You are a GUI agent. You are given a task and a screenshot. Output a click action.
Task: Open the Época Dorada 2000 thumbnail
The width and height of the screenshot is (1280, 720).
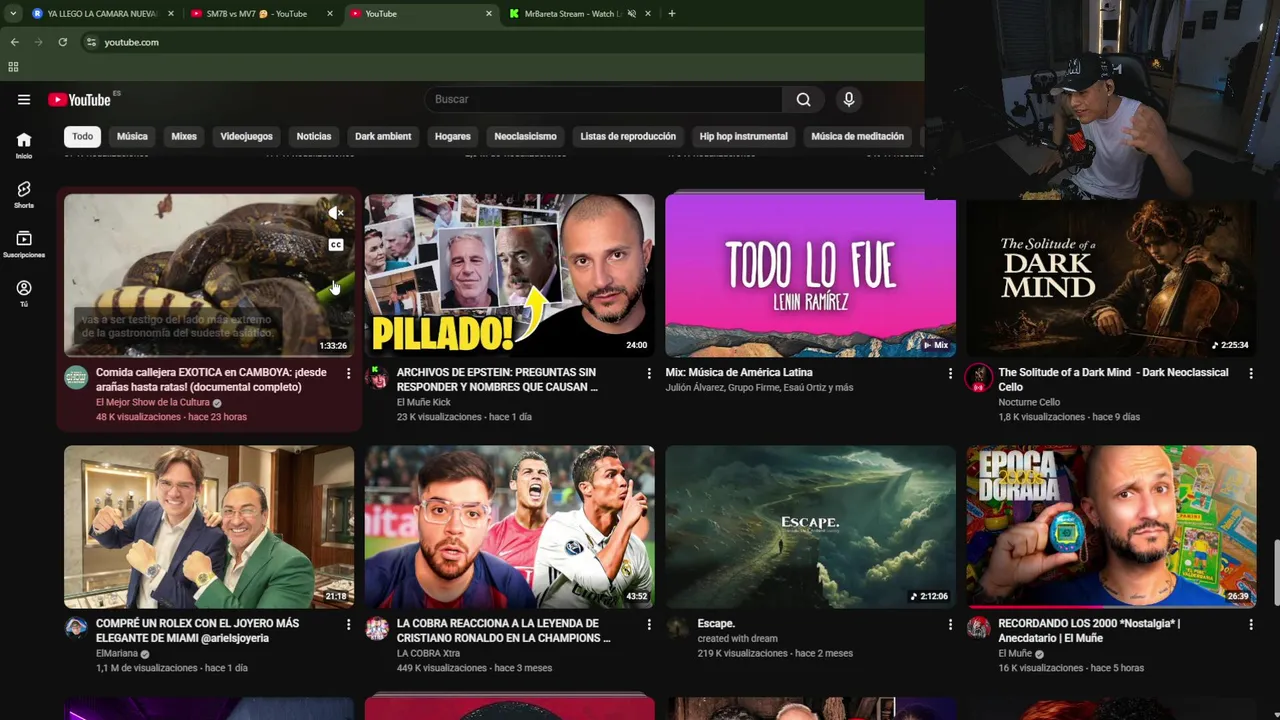[1111, 527]
